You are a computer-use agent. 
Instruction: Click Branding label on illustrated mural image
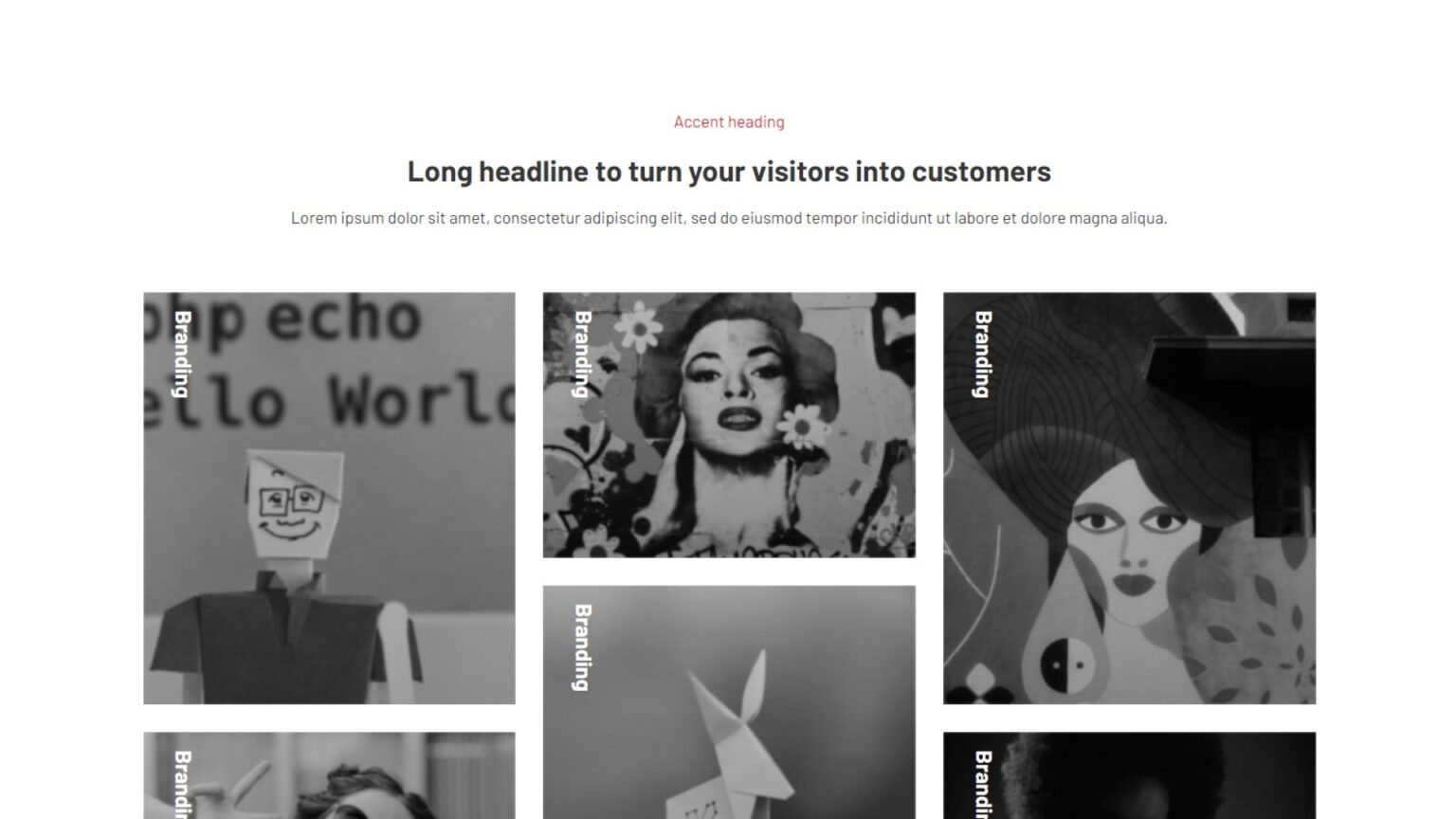(x=983, y=355)
